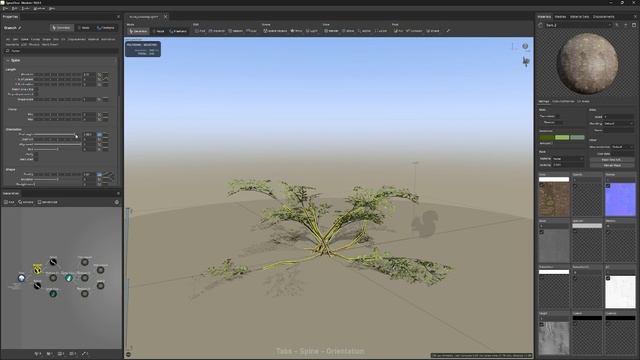
Task: Select Collection mode in Properties panel
Action: click(x=106, y=28)
